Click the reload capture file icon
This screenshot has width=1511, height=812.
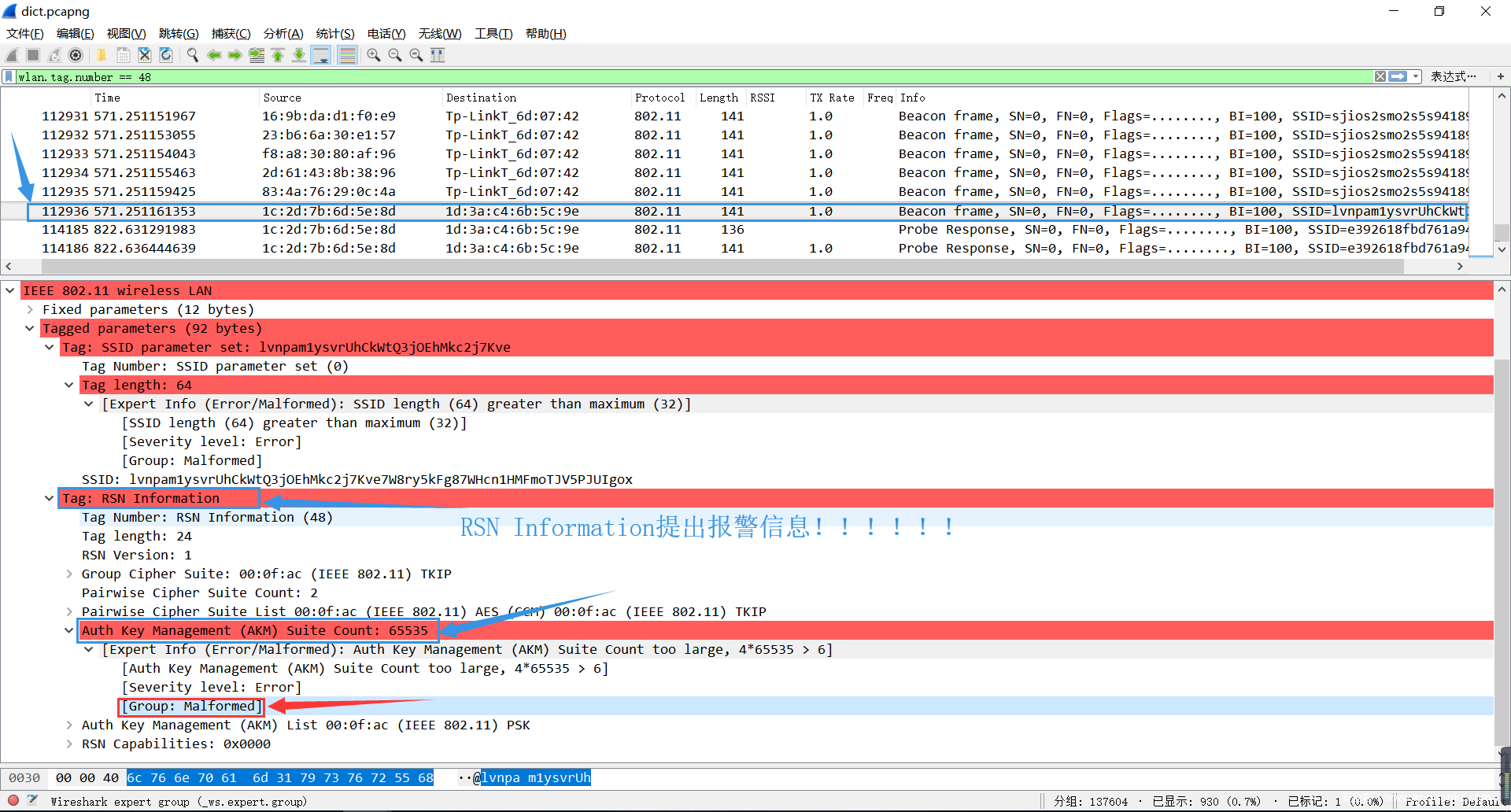pyautogui.click(x=166, y=55)
